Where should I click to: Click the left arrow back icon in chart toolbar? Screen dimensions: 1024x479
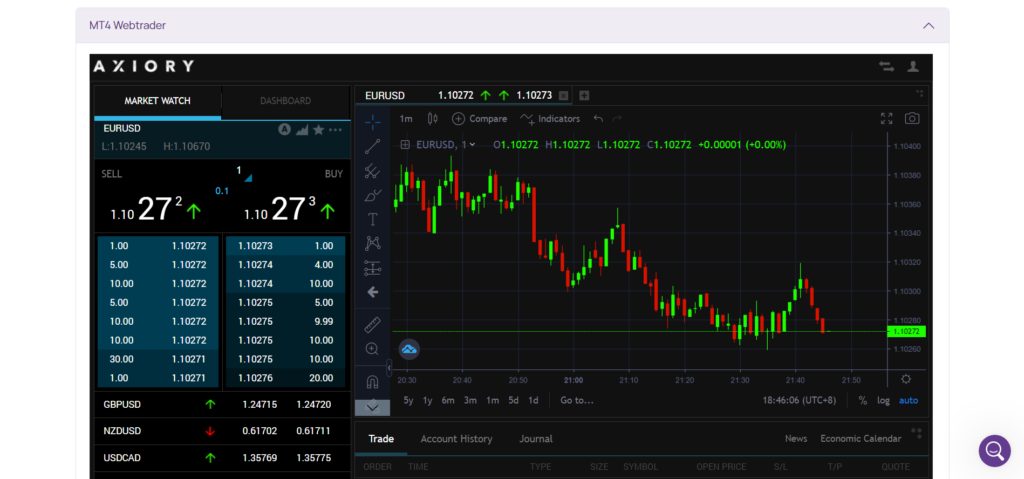373,292
